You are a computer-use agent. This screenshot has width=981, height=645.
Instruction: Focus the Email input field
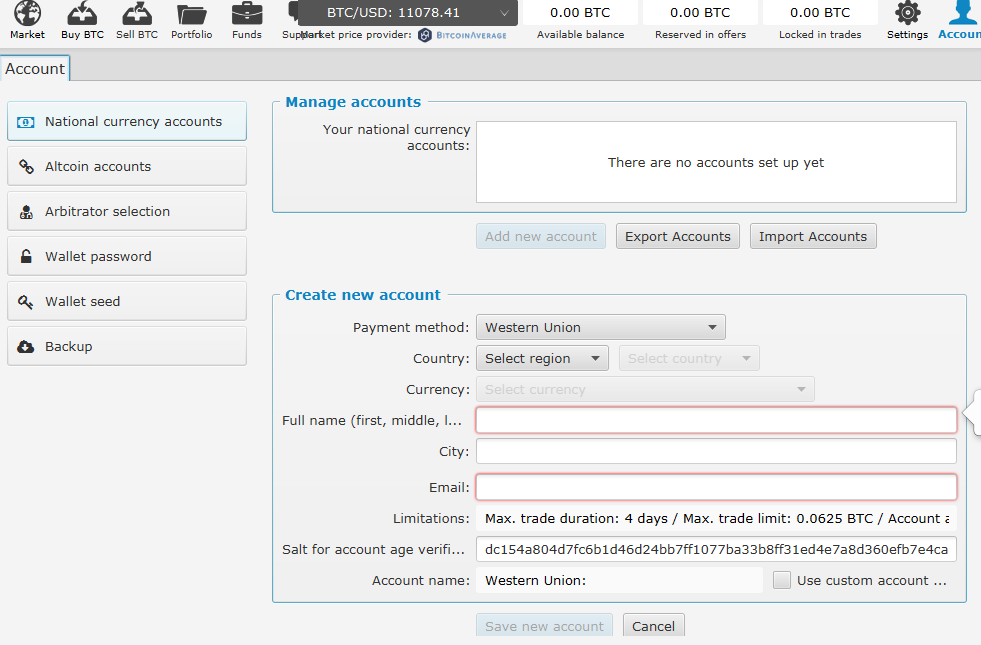tap(716, 487)
